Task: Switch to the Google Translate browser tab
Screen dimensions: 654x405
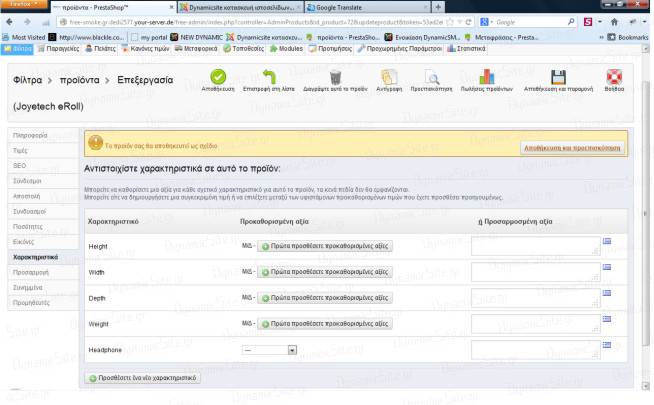Action: pyautogui.click(x=367, y=8)
